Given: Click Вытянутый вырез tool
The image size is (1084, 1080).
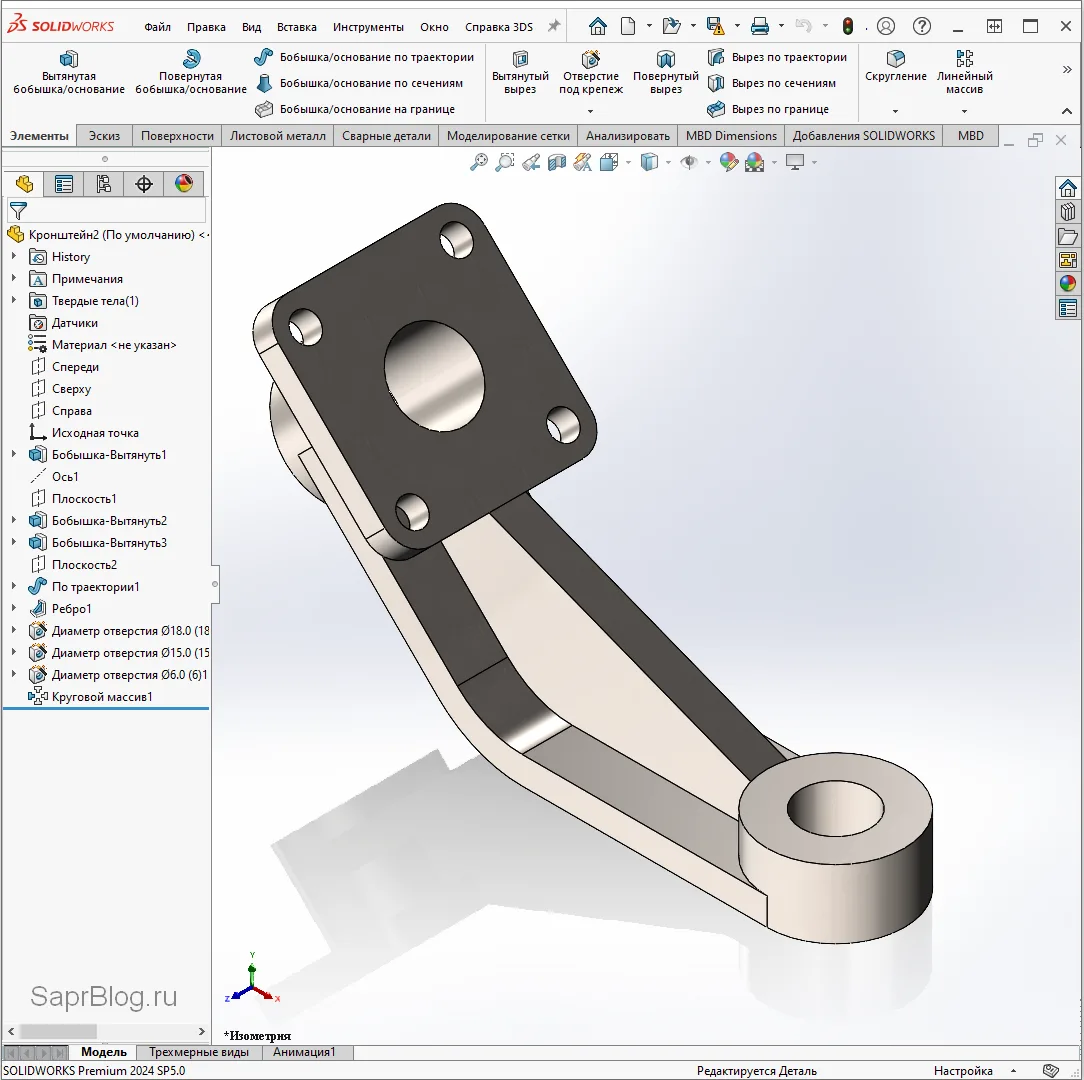Looking at the screenshot, I should pos(520,73).
